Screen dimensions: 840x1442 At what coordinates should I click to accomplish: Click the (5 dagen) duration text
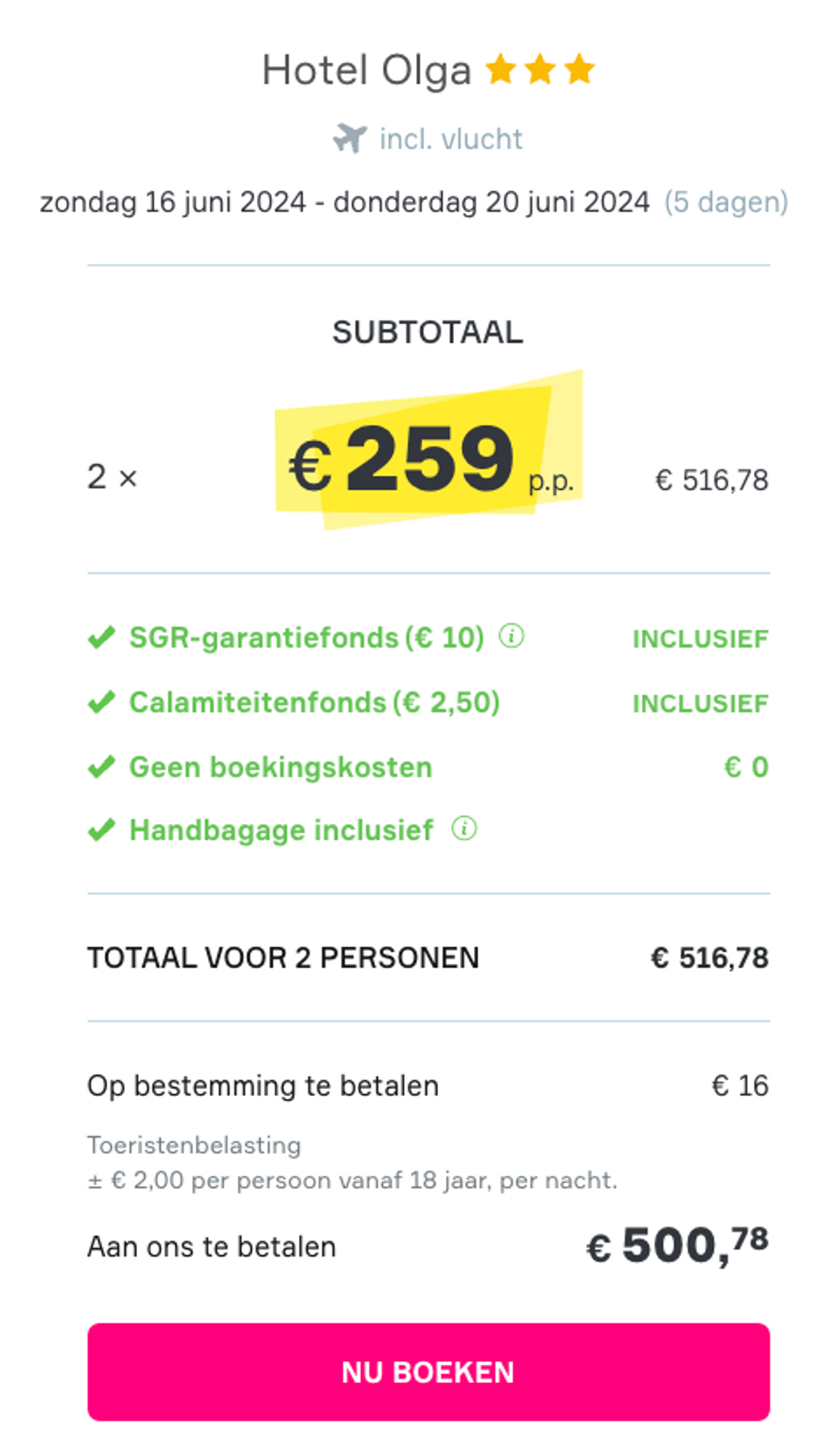726,202
